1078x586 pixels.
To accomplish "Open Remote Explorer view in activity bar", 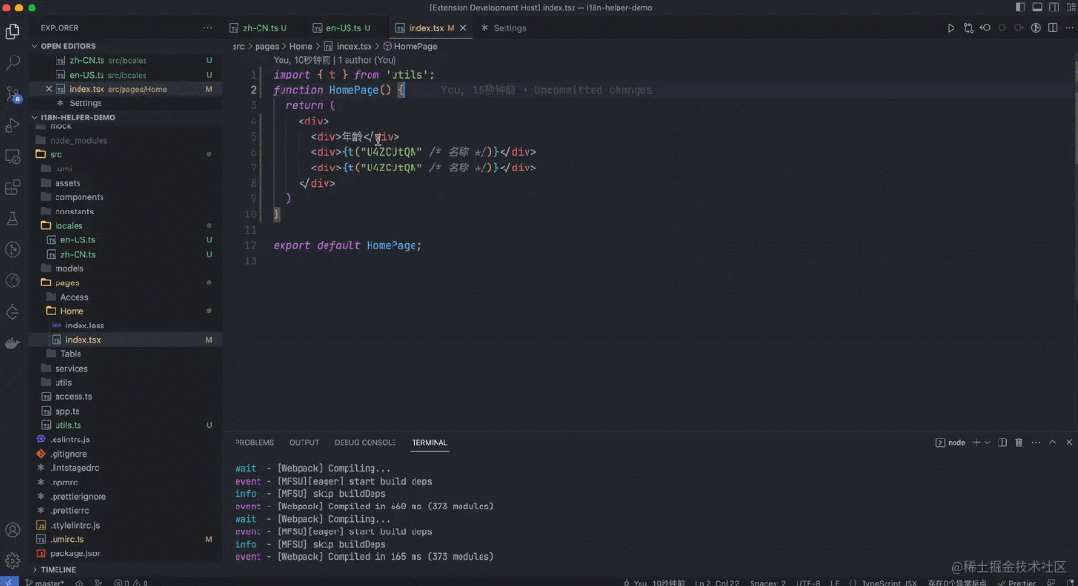I will (x=12, y=157).
